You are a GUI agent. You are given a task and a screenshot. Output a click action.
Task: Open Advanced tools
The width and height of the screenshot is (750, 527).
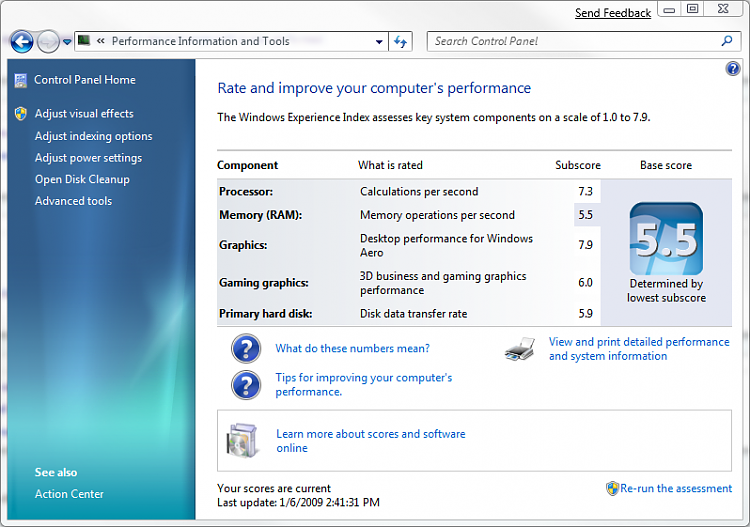pyautogui.click(x=73, y=201)
